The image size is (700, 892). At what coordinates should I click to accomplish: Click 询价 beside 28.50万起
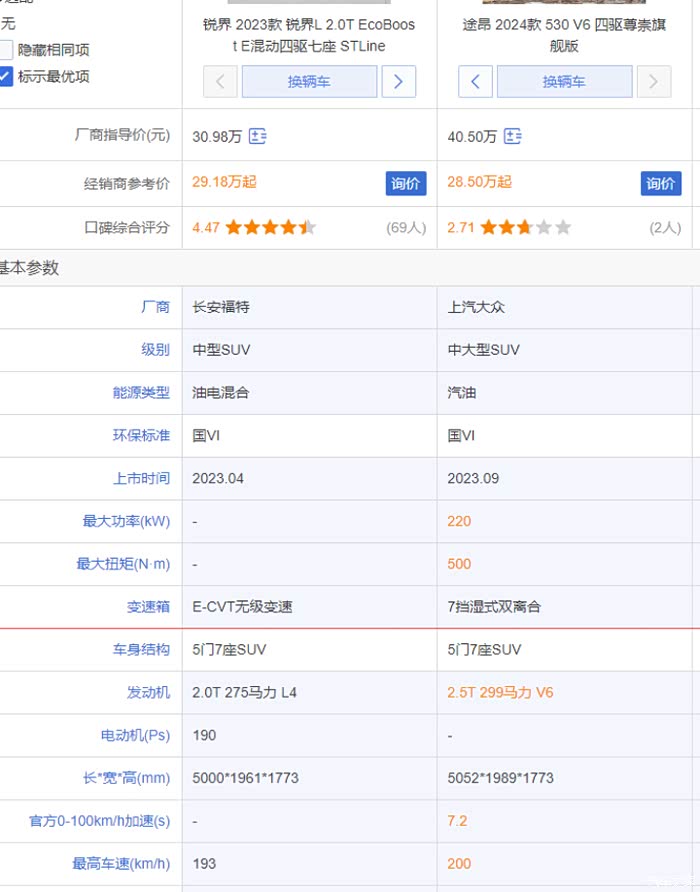pyautogui.click(x=661, y=183)
